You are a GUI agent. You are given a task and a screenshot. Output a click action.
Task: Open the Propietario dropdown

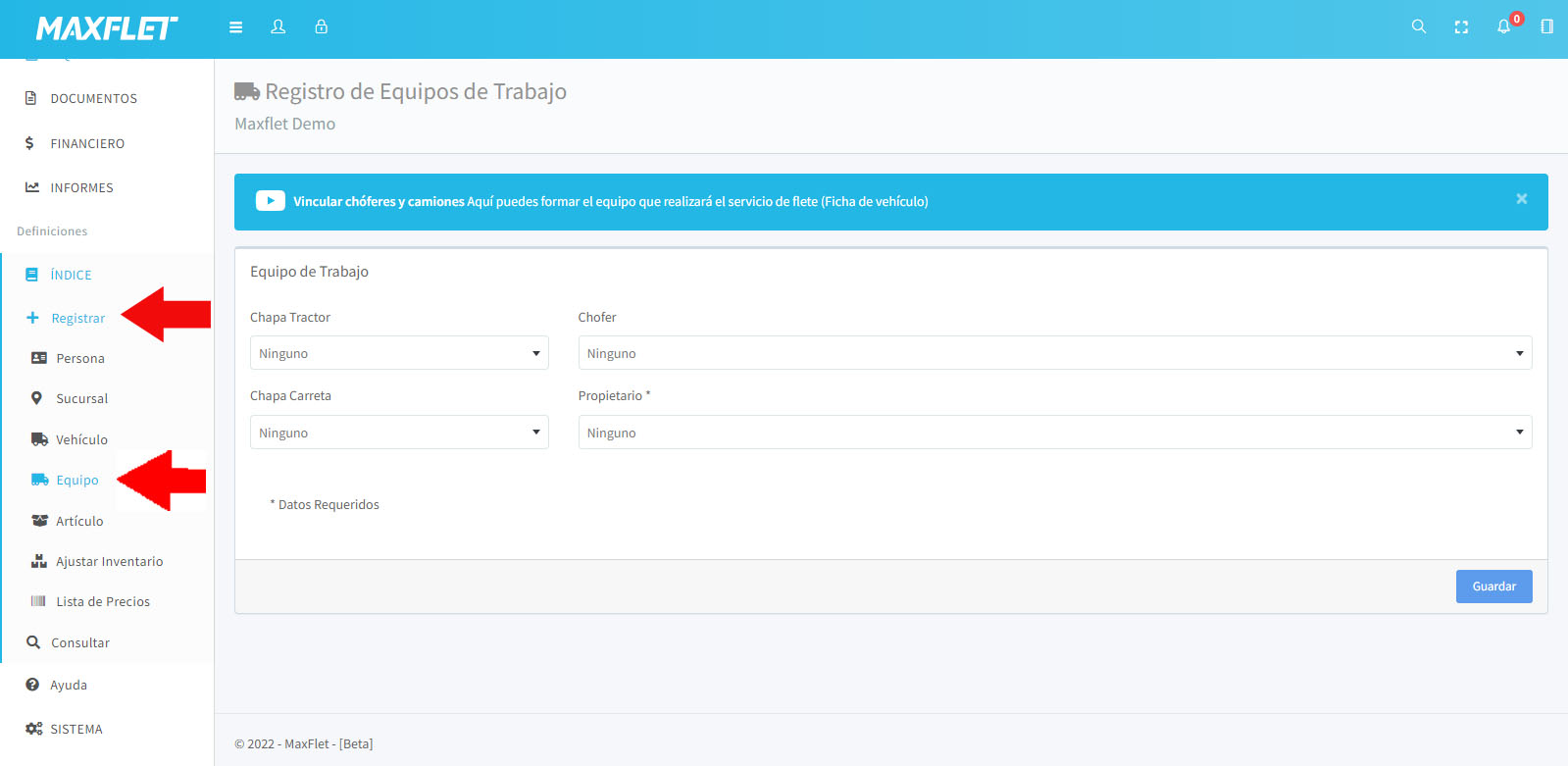point(1054,433)
